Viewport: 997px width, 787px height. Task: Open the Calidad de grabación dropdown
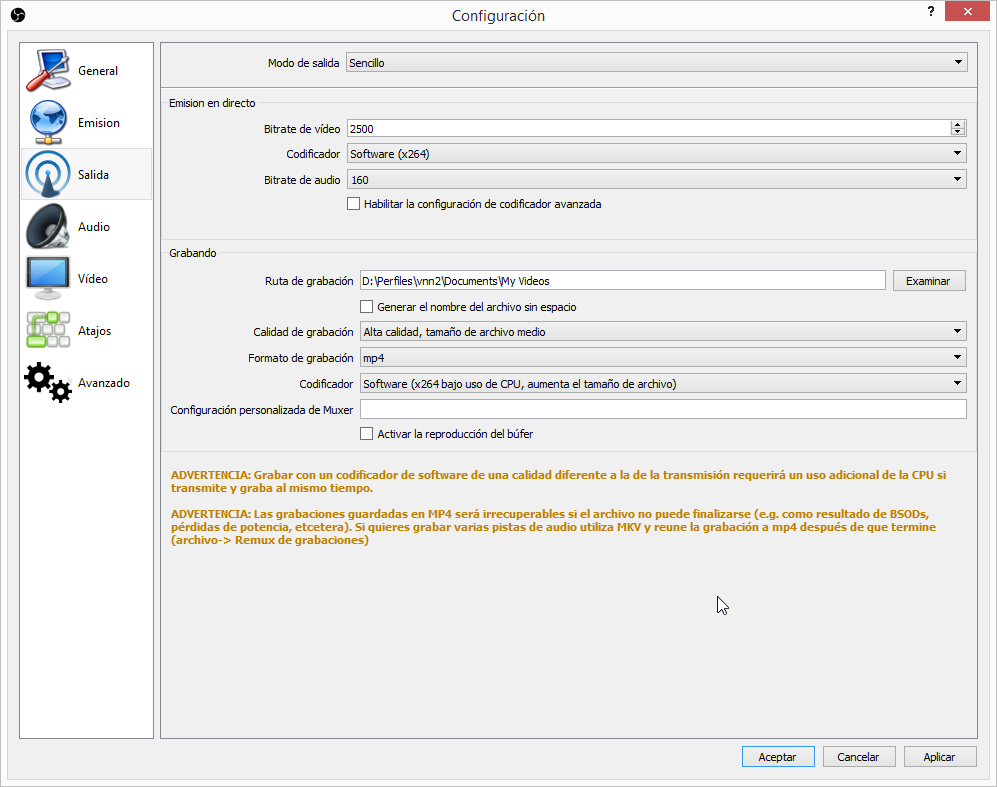pos(662,332)
